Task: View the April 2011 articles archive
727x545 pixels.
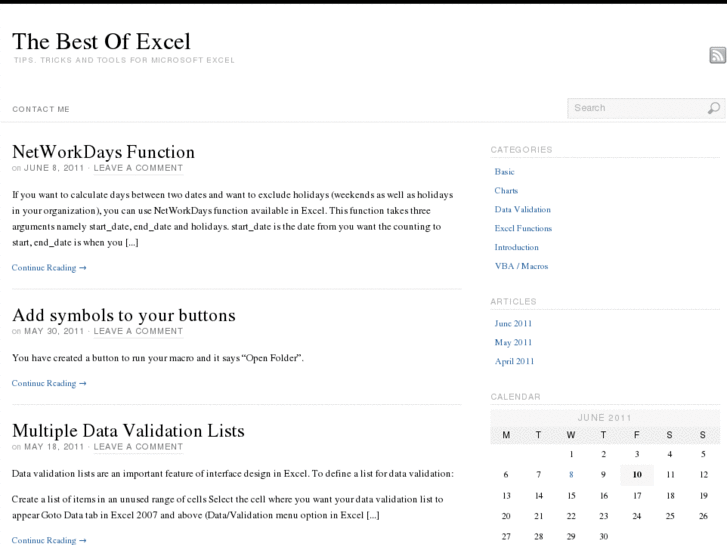Action: (x=514, y=362)
